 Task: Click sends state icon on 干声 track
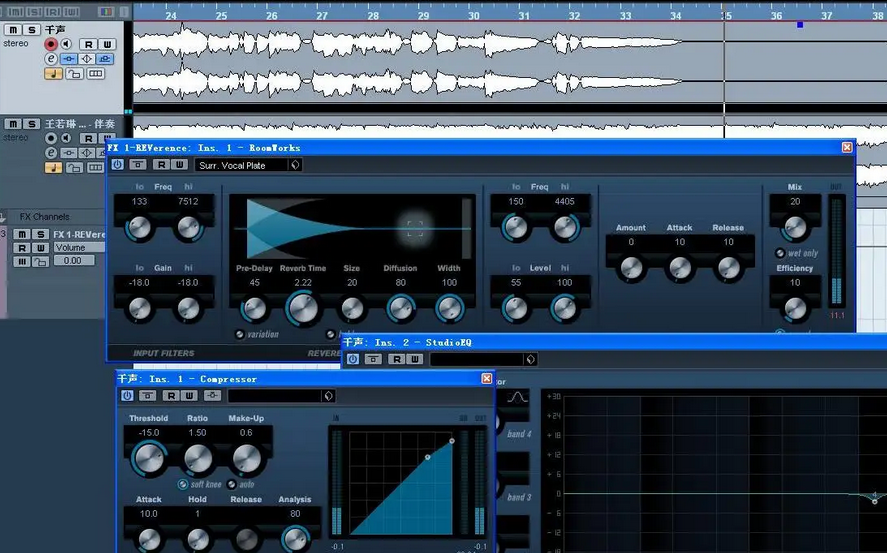pyautogui.click(x=105, y=59)
